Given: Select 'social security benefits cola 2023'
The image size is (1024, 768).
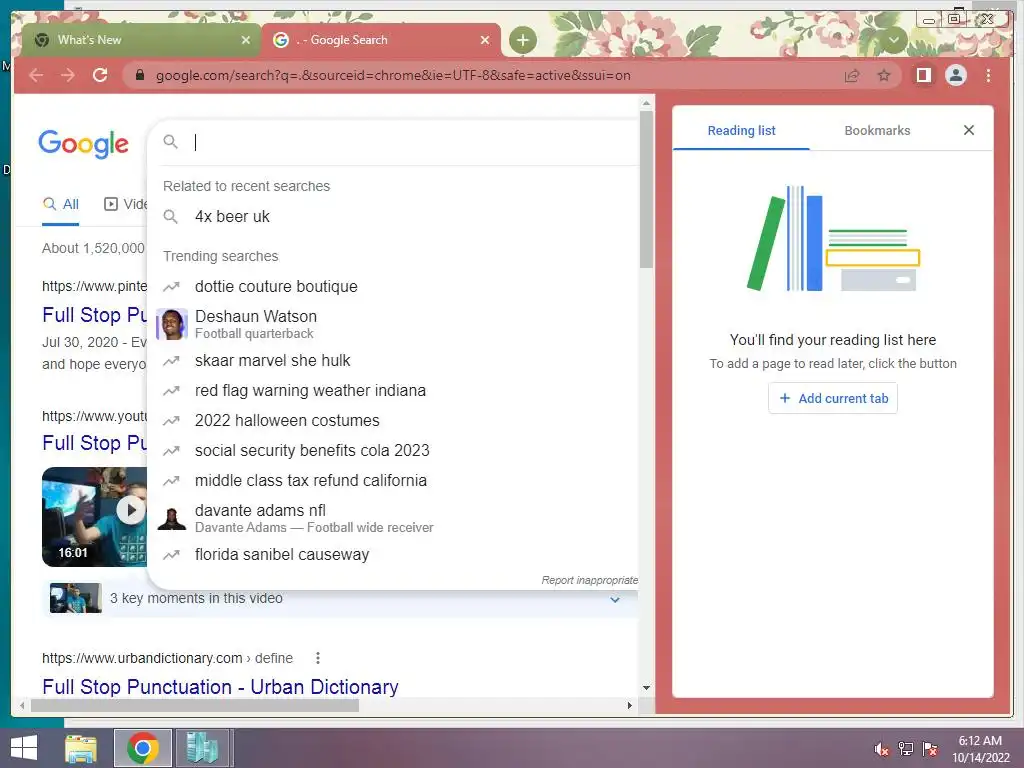Looking at the screenshot, I should point(392,451).
